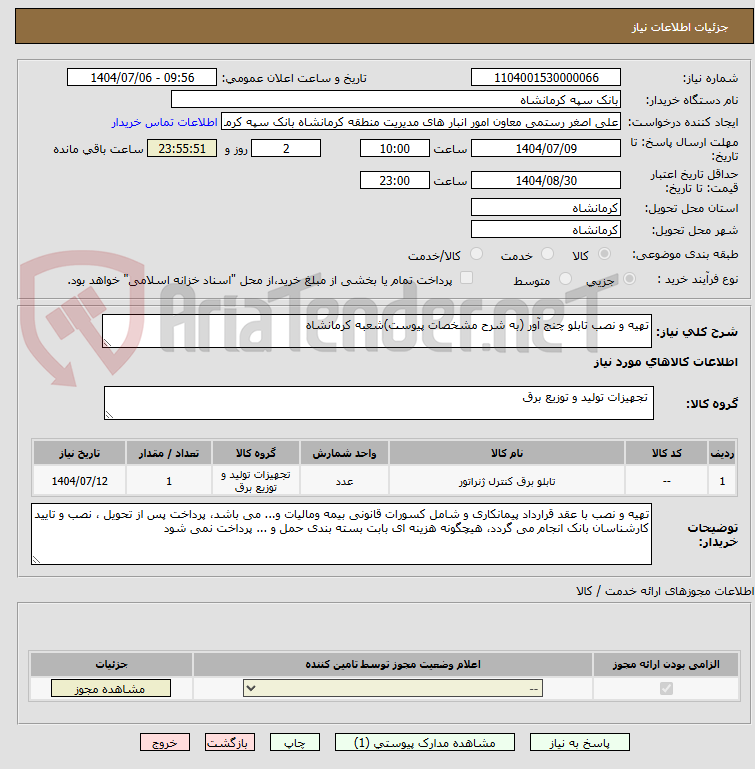Select the کالا/خدمت radio button
755x769 pixels.
click(x=476, y=254)
